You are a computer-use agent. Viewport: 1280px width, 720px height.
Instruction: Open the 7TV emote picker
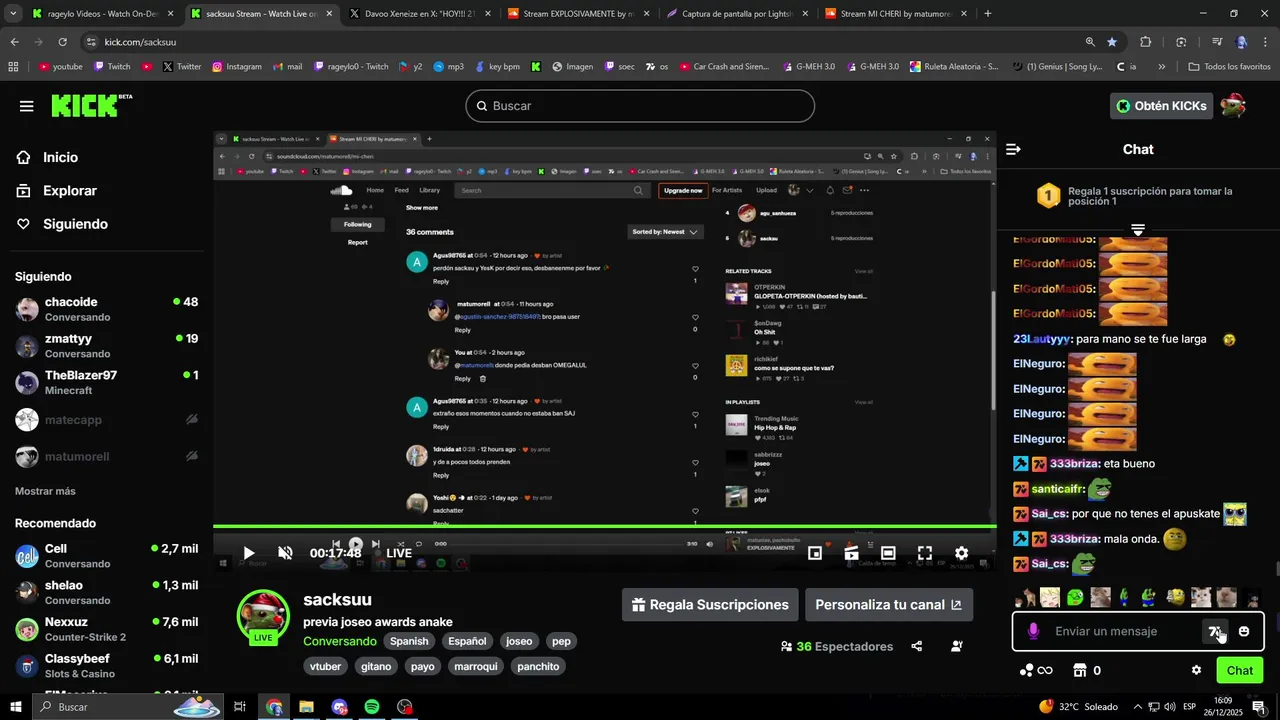[1214, 631]
